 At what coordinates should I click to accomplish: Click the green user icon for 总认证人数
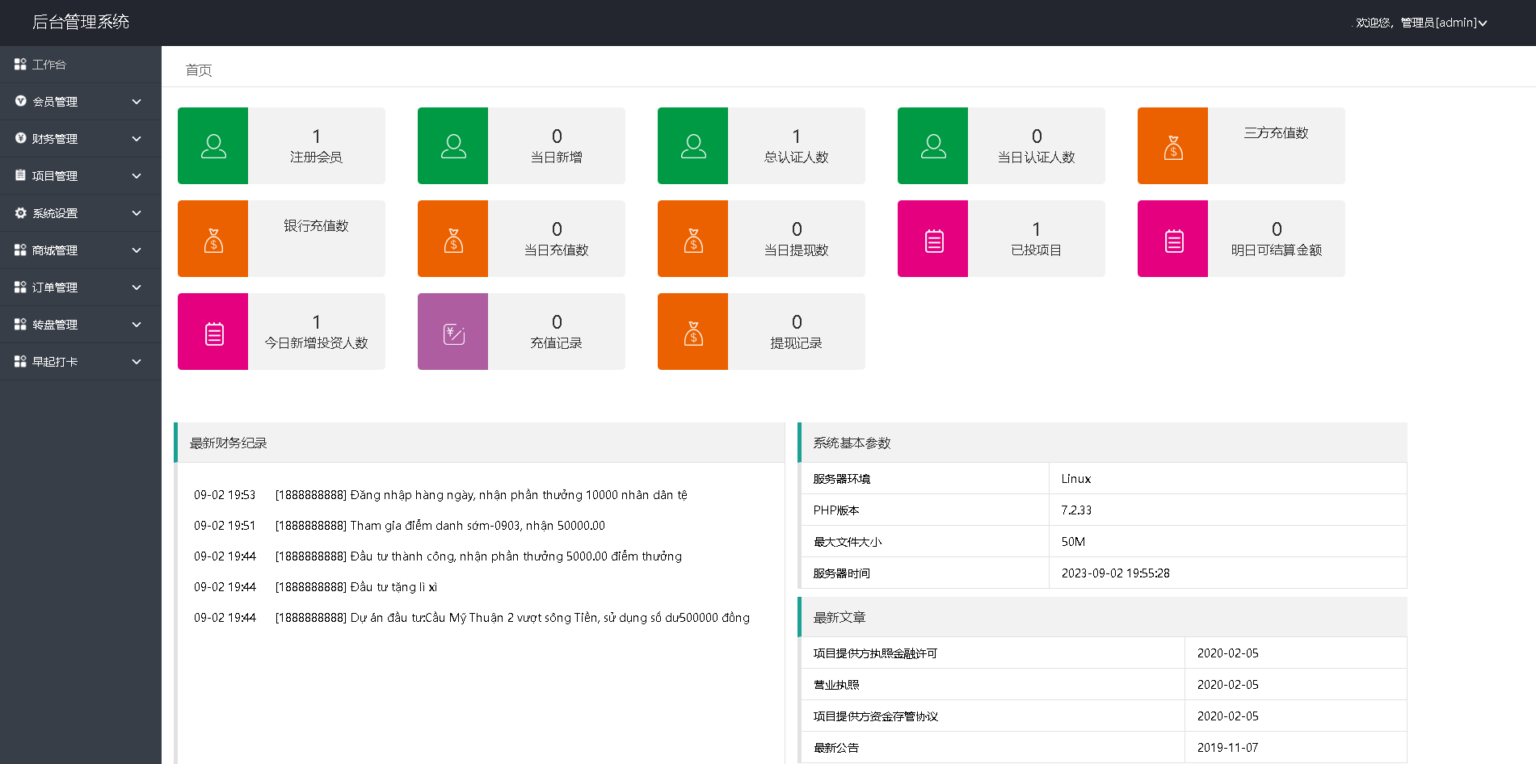(x=693, y=146)
